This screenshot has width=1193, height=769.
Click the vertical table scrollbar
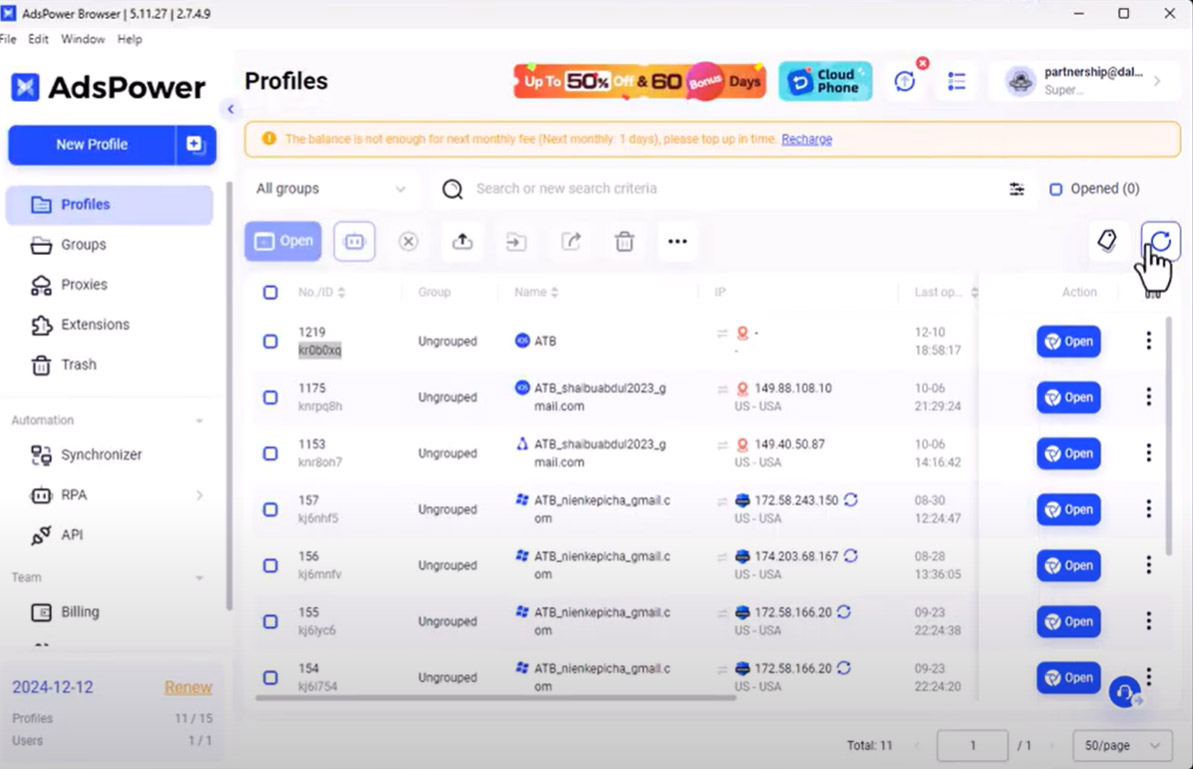tap(1169, 437)
